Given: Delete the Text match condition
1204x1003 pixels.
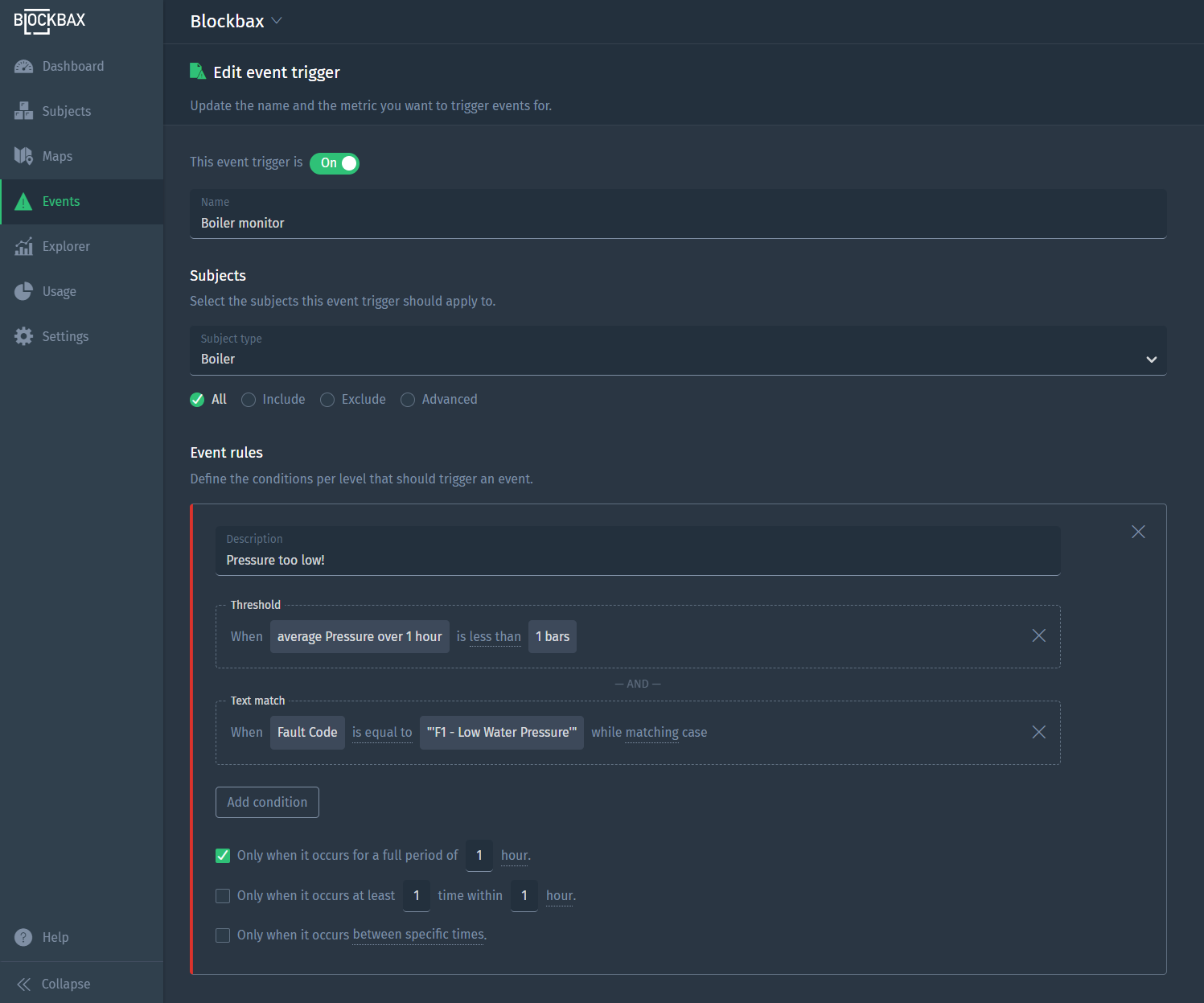Looking at the screenshot, I should 1038,732.
